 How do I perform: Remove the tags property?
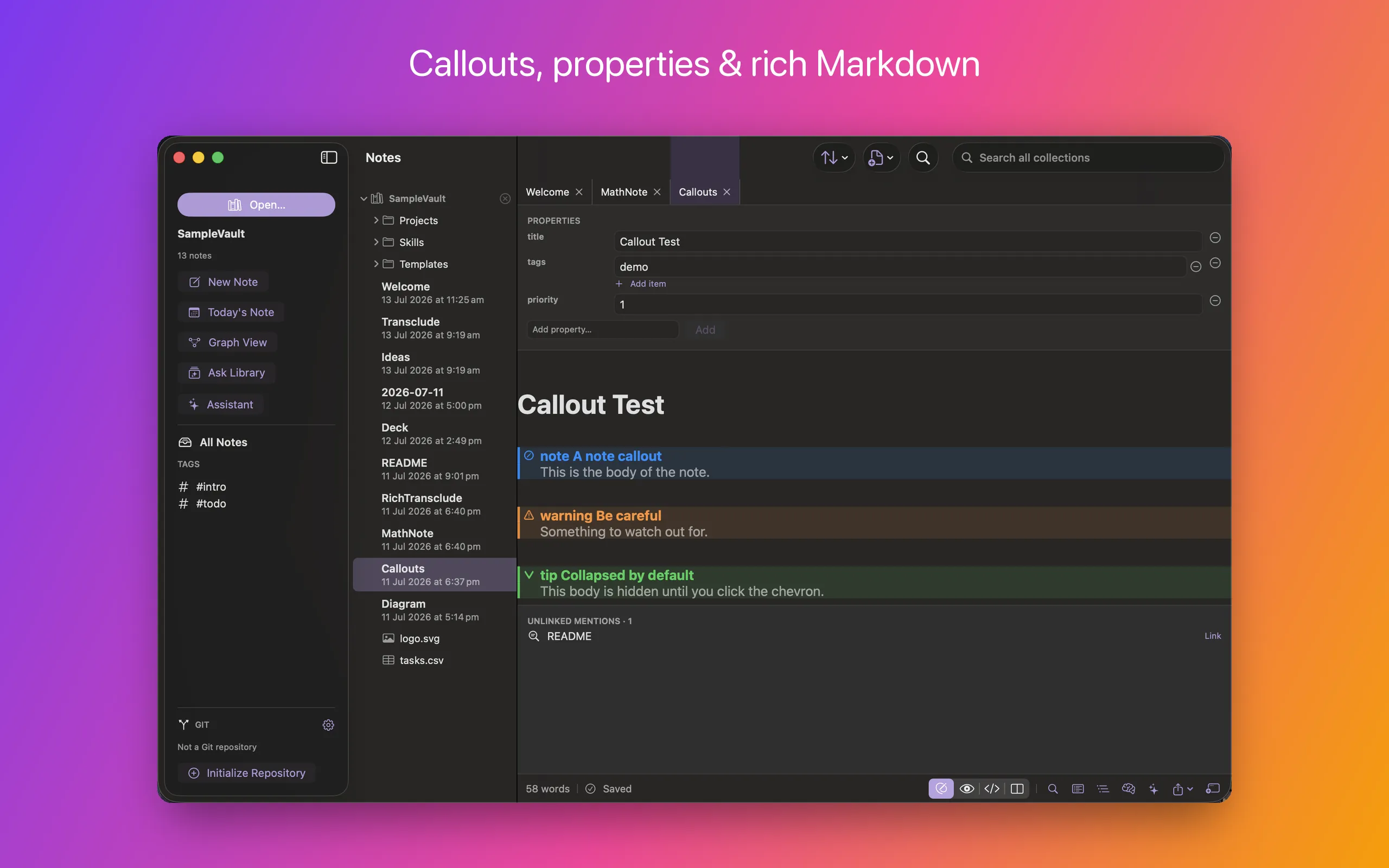click(x=1215, y=263)
